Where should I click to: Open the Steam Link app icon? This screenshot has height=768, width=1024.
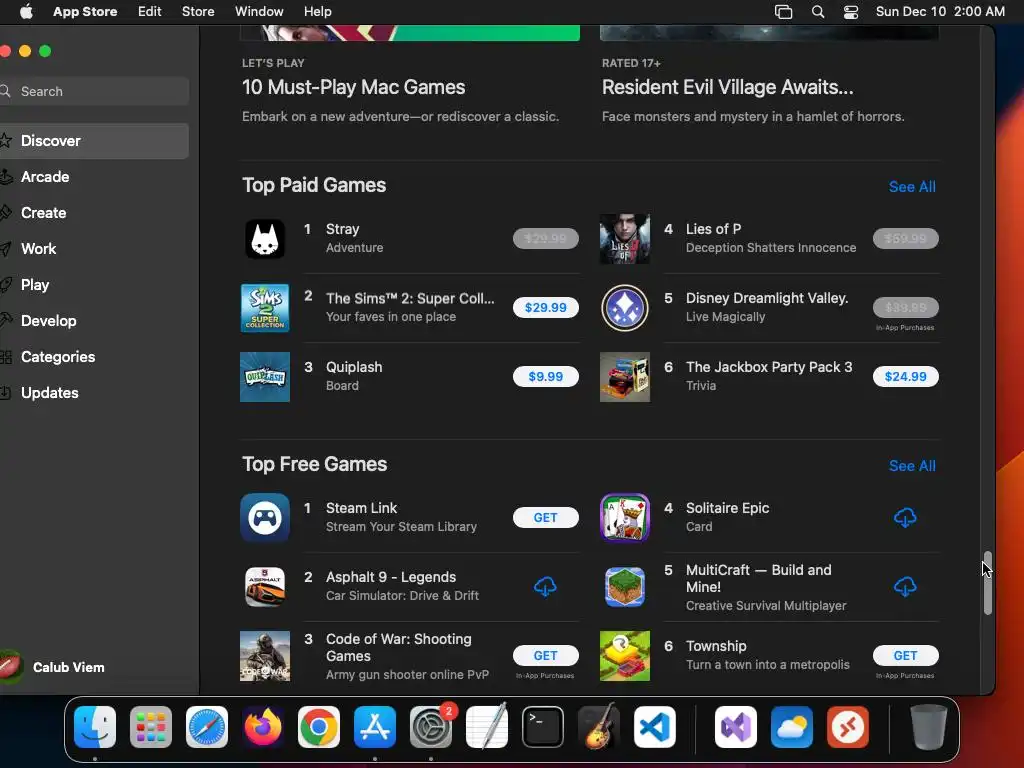[x=264, y=517]
